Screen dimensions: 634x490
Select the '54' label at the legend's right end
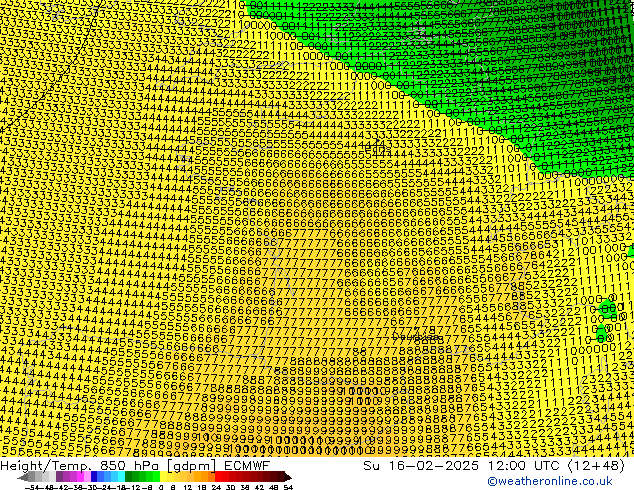click(x=288, y=488)
